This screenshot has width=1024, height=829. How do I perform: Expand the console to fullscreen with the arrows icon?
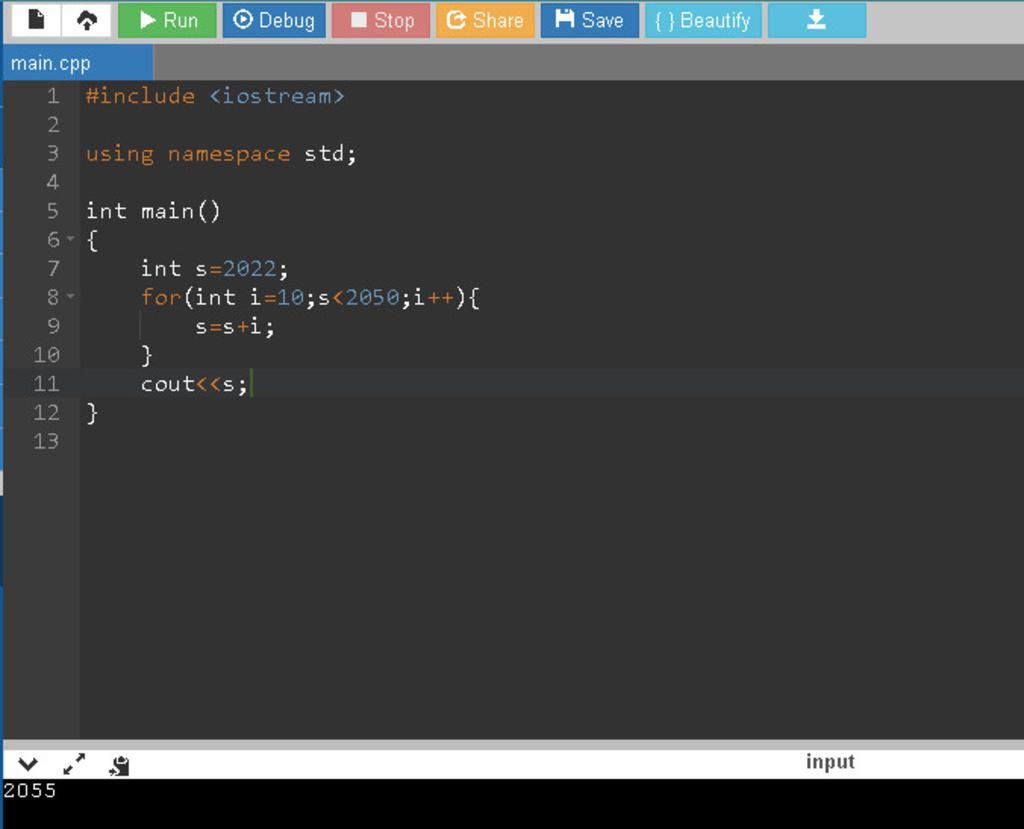click(x=74, y=764)
